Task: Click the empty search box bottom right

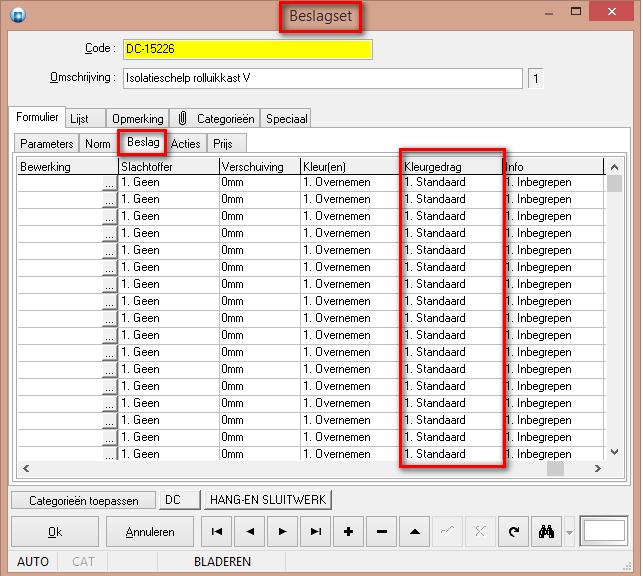Action: point(604,531)
